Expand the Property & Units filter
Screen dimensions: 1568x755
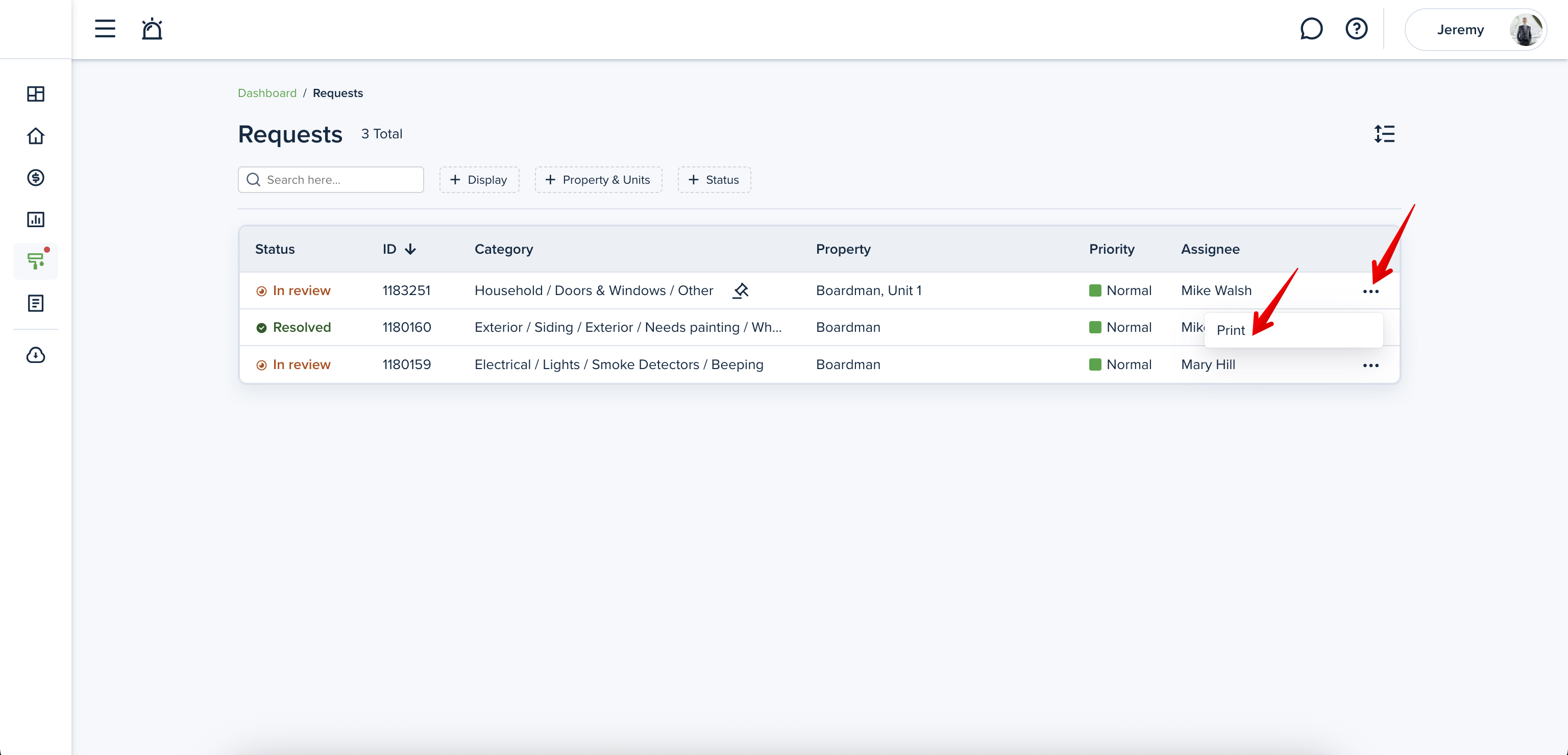pos(598,180)
